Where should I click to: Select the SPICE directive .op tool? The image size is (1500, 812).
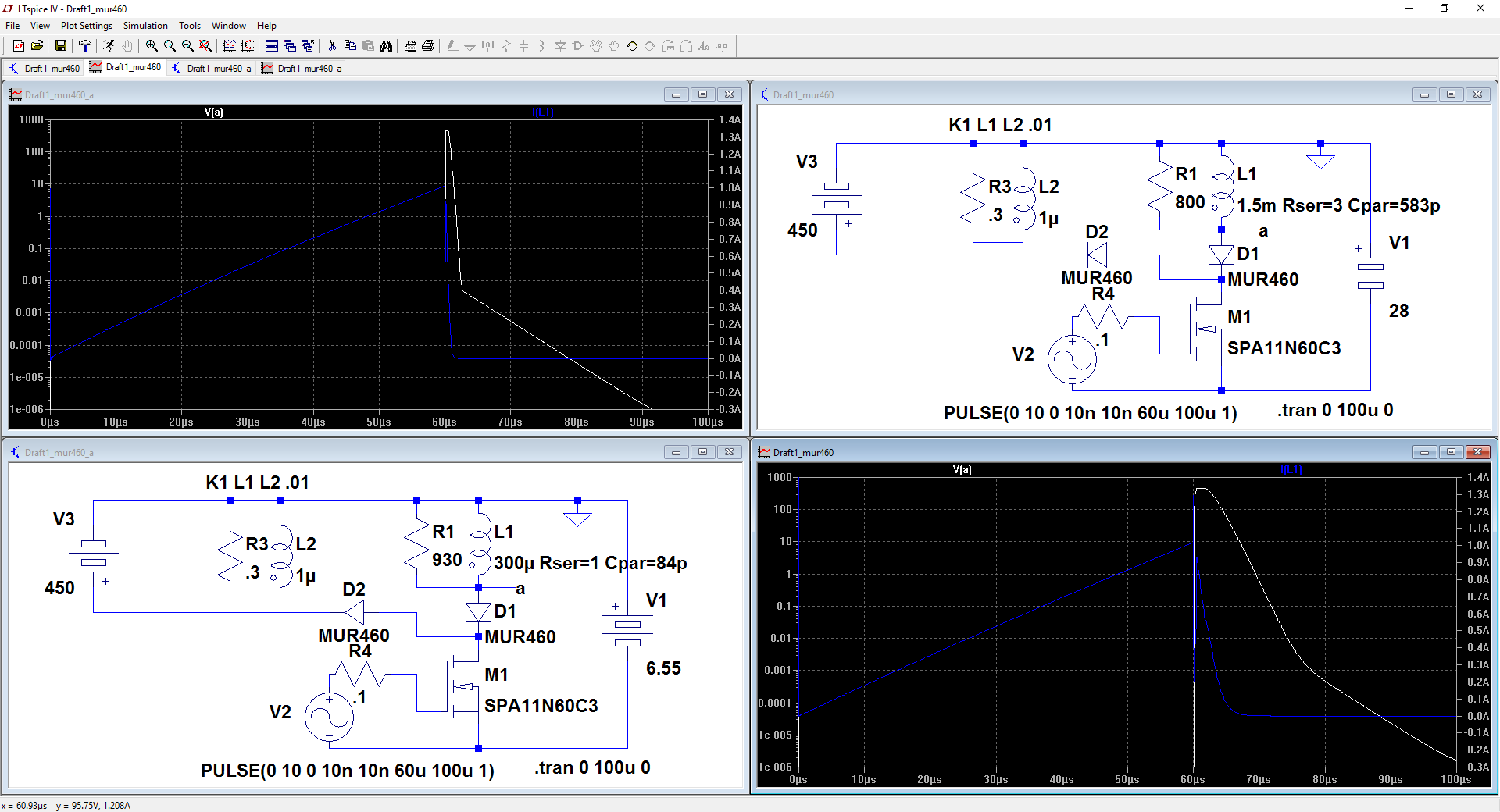point(722,46)
